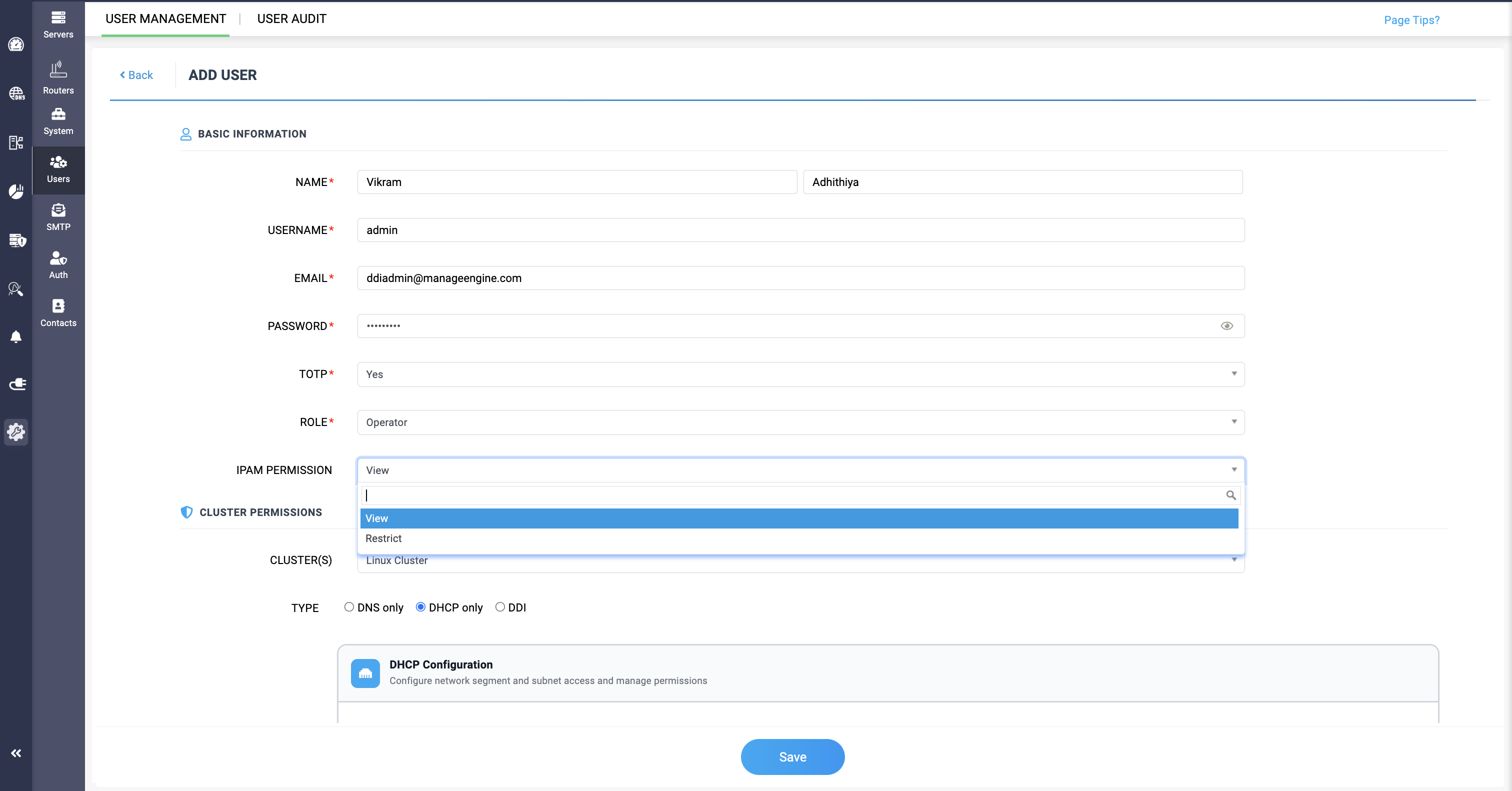Click the Save button
The image size is (1512, 791).
coord(792,756)
